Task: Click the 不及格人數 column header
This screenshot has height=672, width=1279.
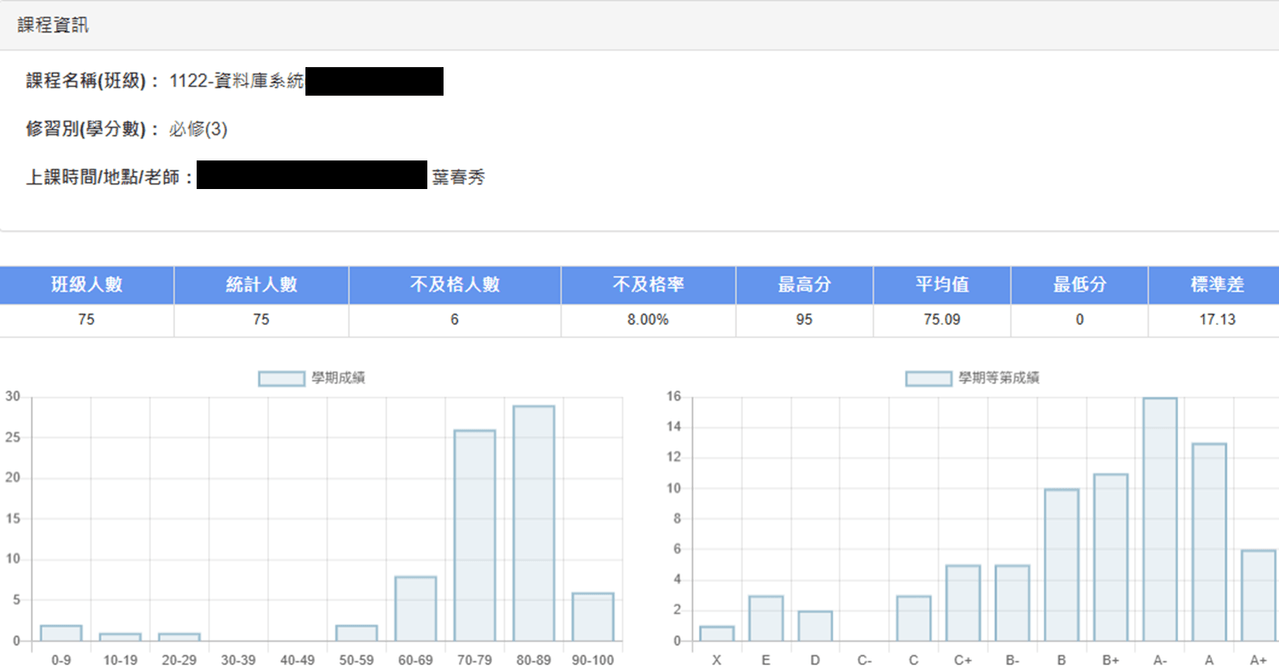Action: click(x=455, y=285)
